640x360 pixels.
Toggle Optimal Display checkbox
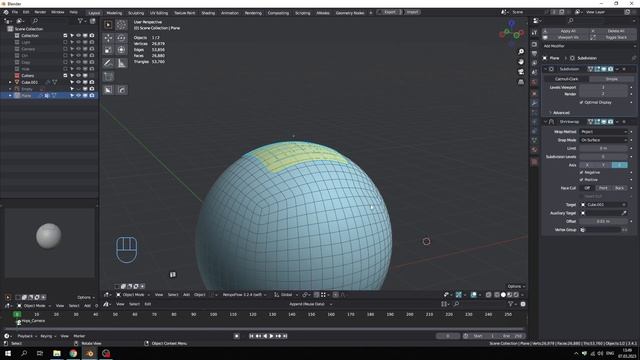click(582, 102)
